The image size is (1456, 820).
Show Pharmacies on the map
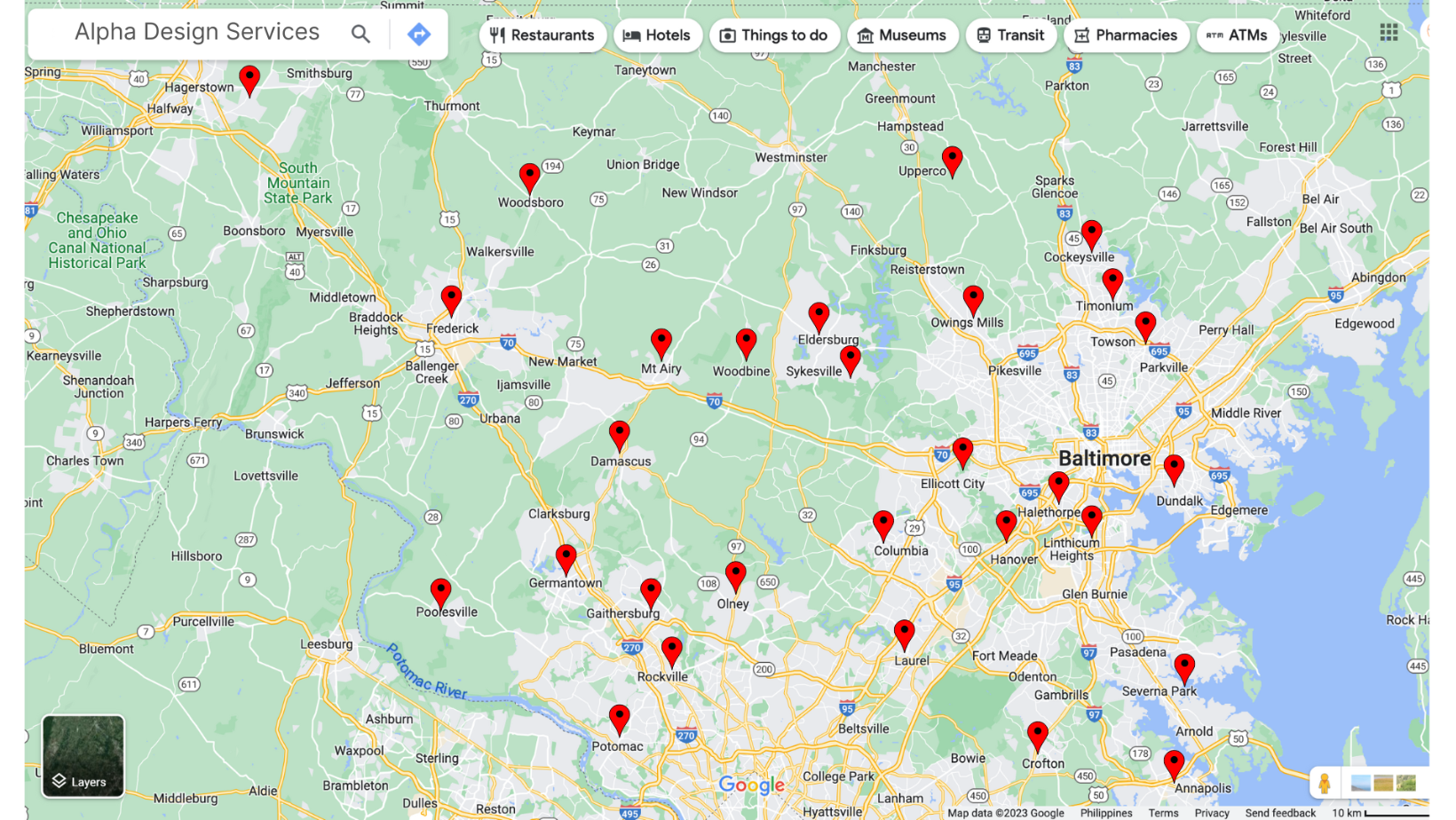tap(1126, 35)
